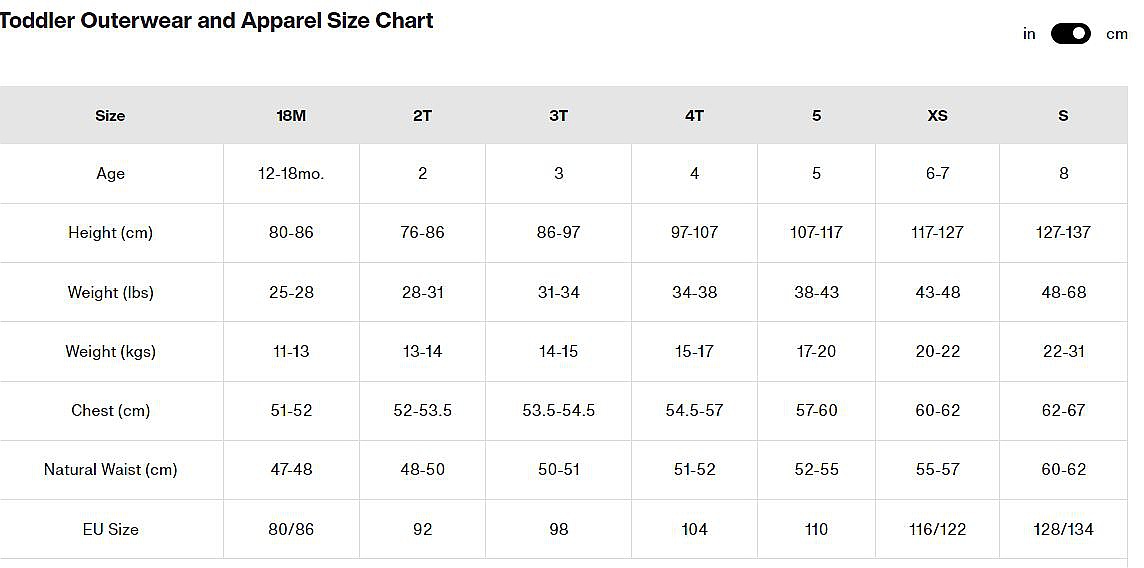The height and width of the screenshot is (568, 1144).
Task: Click the Weight (lbs) row label
Action: [110, 292]
